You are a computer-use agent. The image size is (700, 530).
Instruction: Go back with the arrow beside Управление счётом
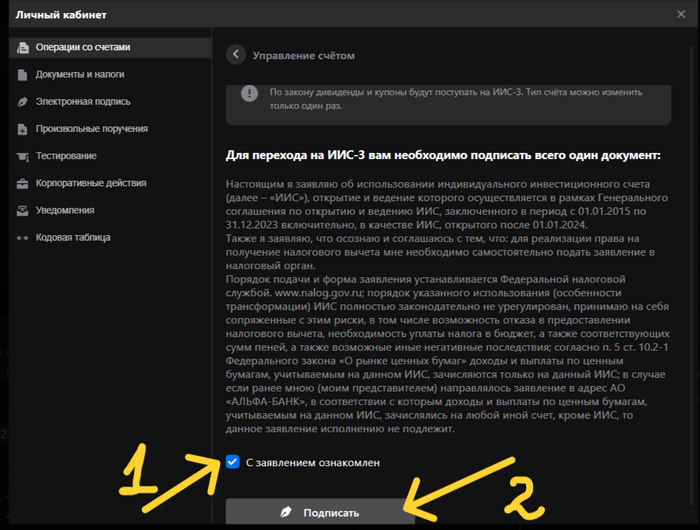236,55
